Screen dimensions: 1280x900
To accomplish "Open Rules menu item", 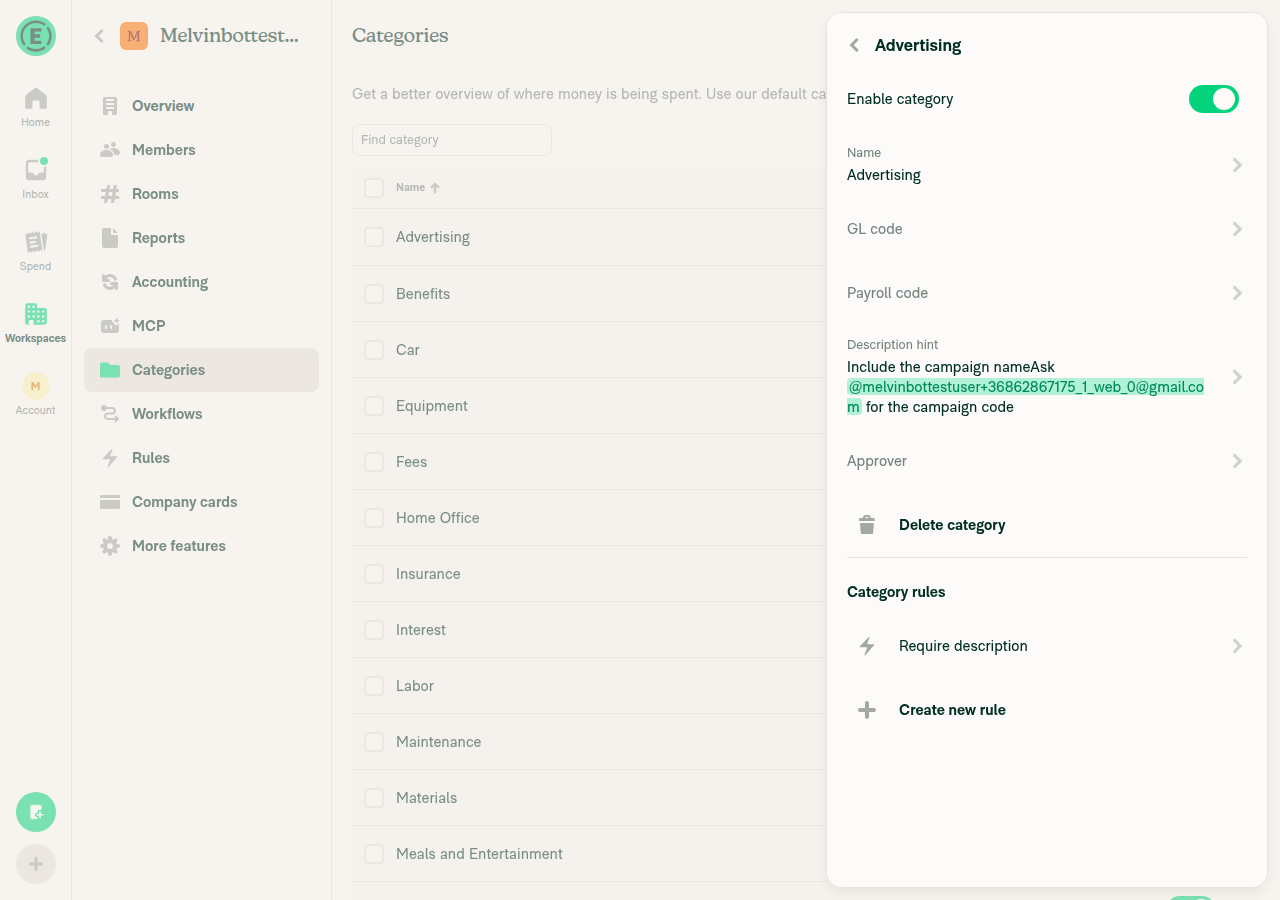I will [x=201, y=458].
